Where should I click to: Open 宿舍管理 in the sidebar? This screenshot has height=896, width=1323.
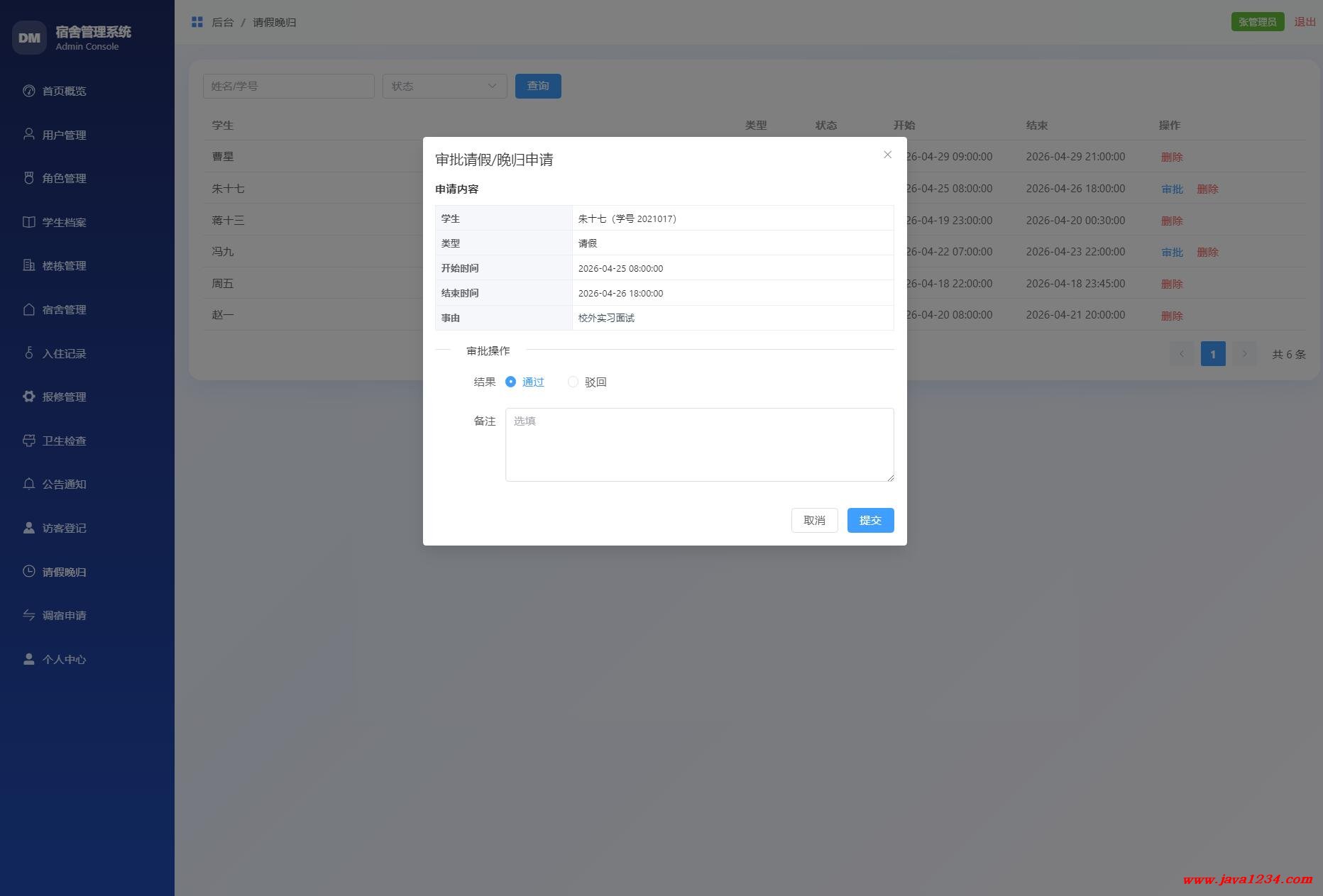click(64, 310)
